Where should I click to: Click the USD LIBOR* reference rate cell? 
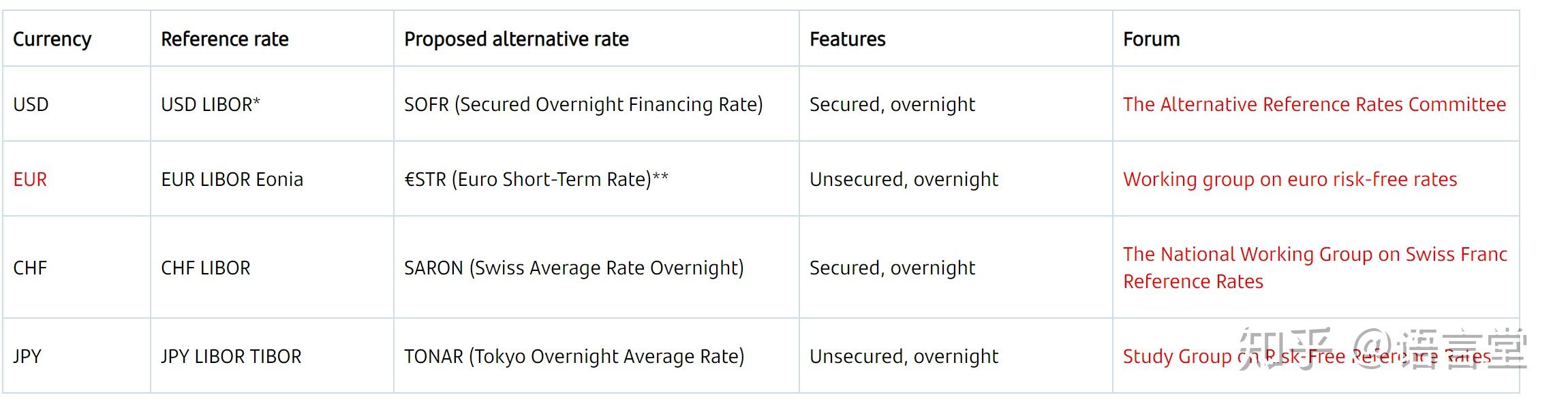pyautogui.click(x=210, y=104)
